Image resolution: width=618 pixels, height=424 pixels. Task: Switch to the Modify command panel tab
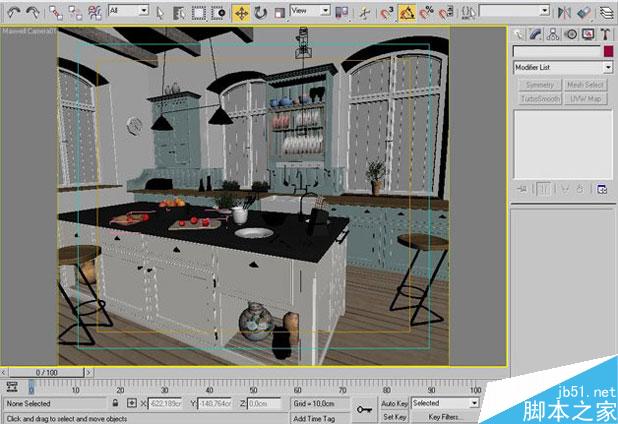536,35
